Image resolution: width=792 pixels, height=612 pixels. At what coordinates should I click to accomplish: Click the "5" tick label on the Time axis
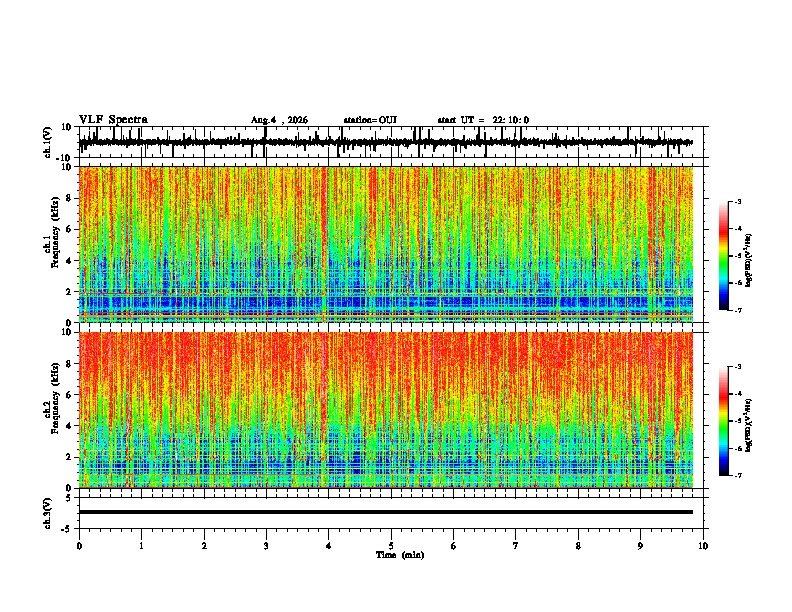coord(391,546)
